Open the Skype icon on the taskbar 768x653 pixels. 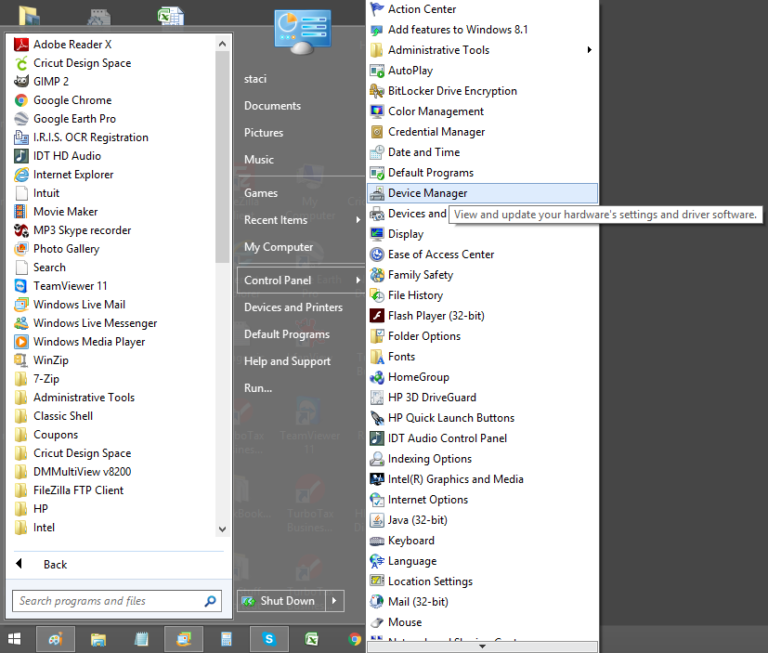click(269, 638)
